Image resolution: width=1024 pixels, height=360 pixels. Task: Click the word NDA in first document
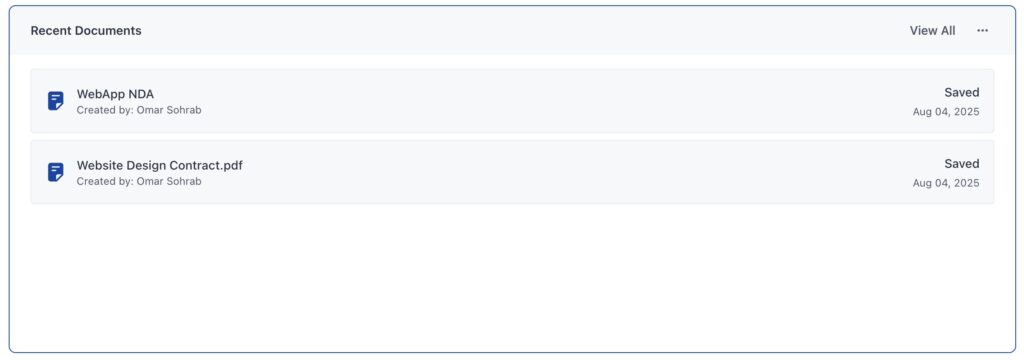[141, 94]
